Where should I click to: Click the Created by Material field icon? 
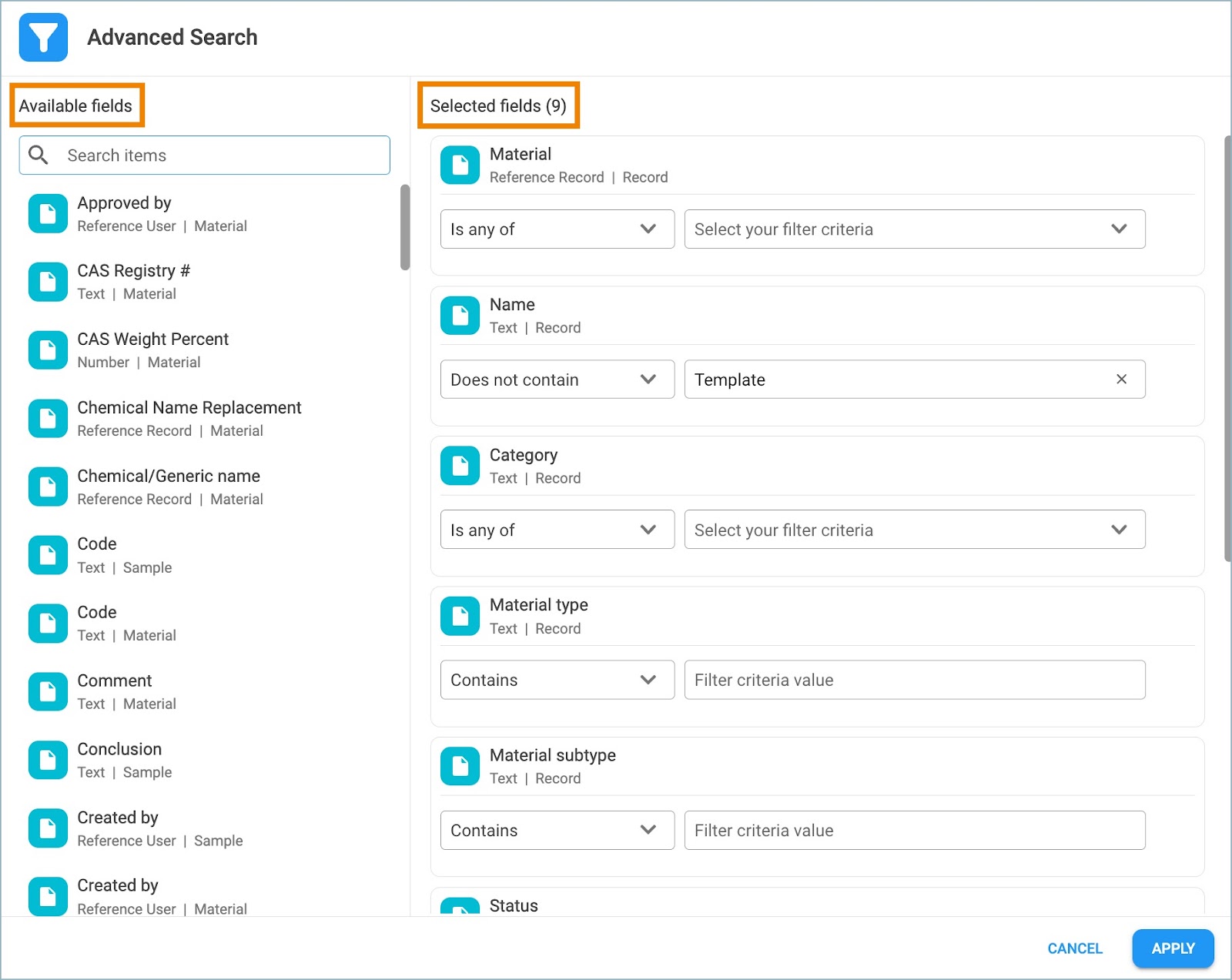48,896
